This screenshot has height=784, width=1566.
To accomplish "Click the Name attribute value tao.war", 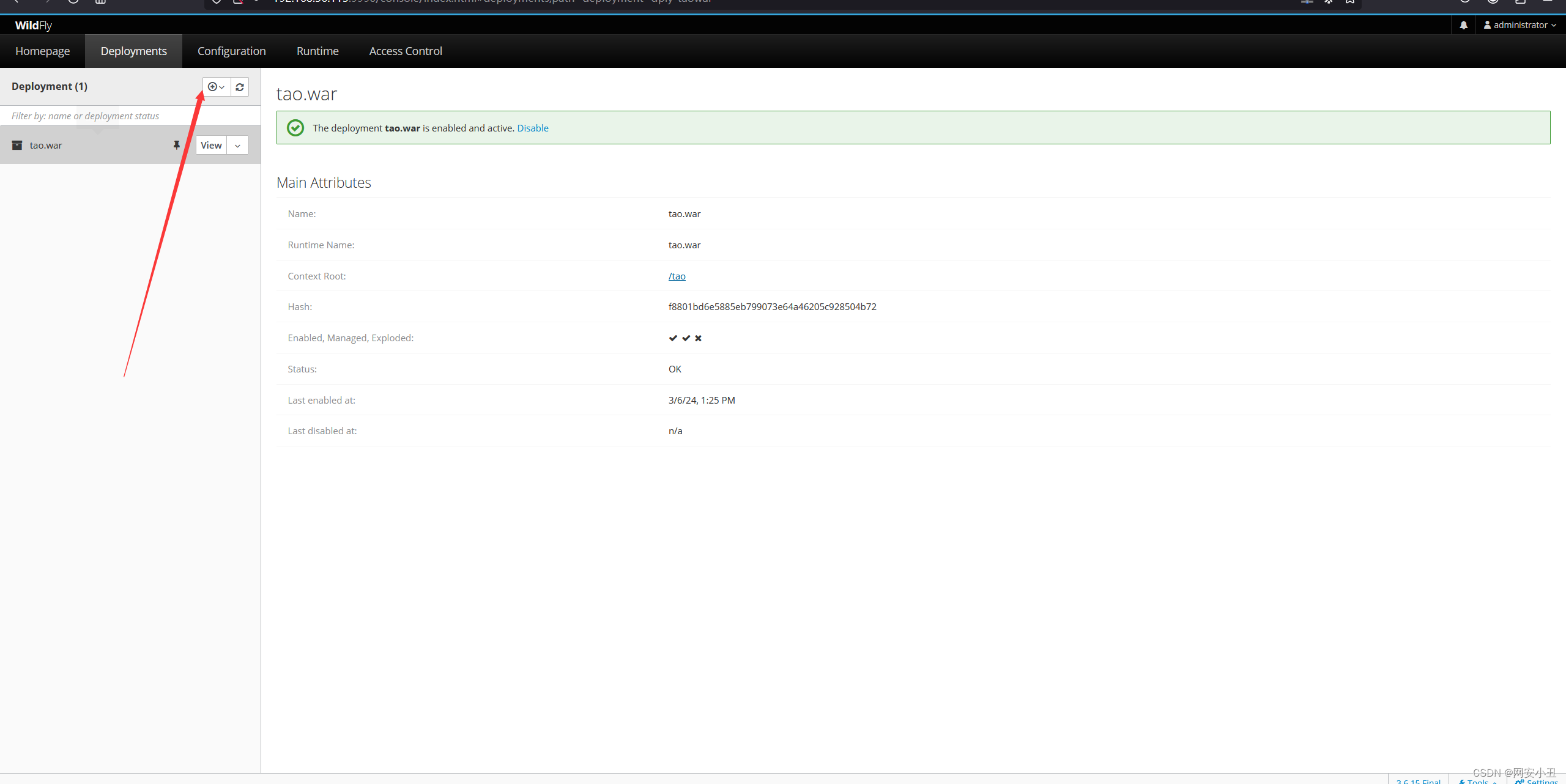I will tap(685, 213).
